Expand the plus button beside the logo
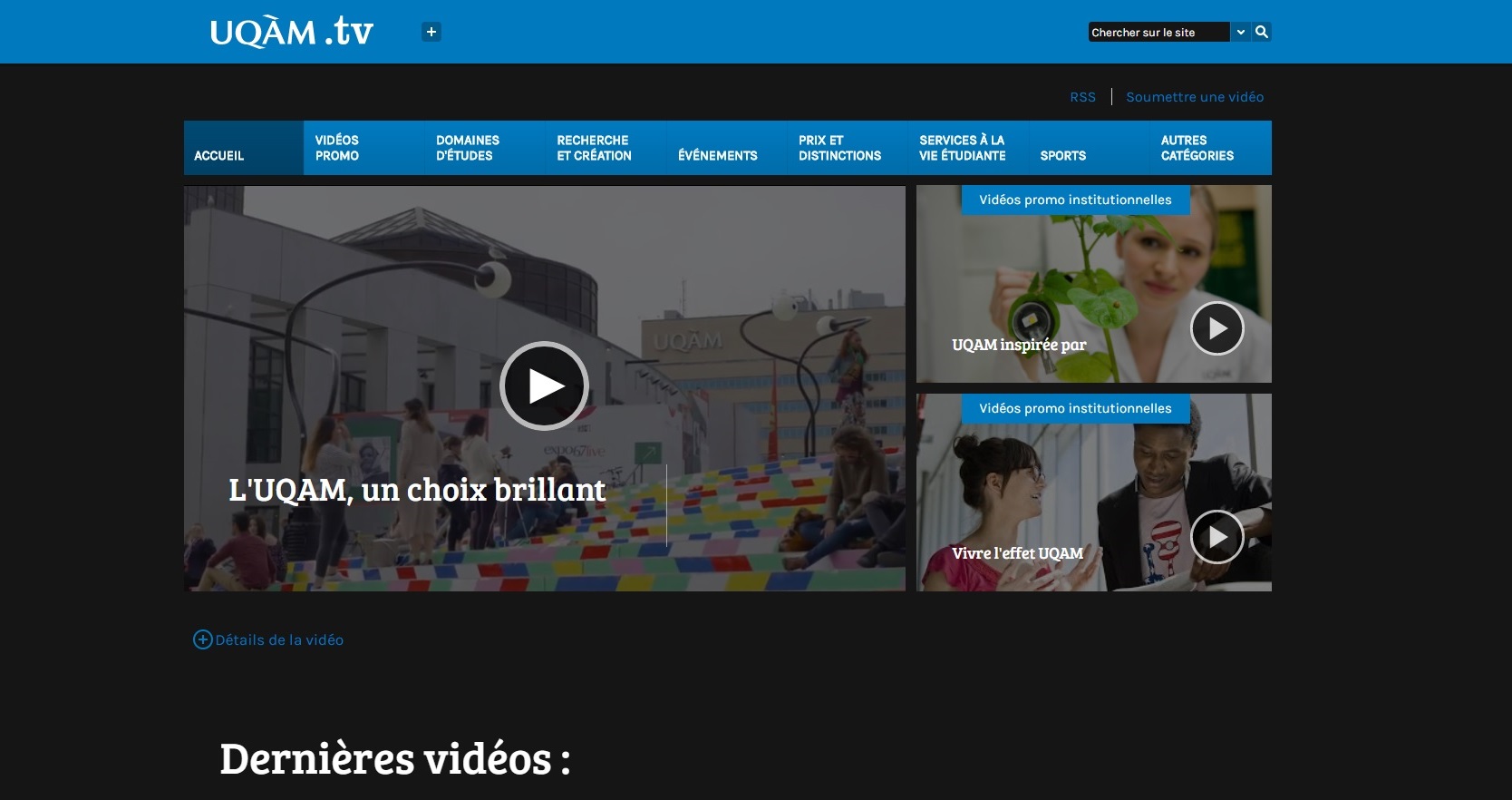This screenshot has width=1512, height=800. (x=431, y=32)
